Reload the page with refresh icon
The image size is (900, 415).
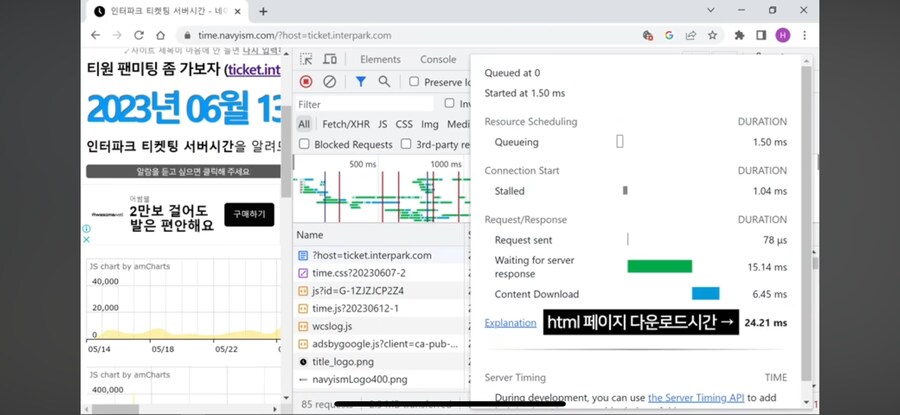coord(139,35)
